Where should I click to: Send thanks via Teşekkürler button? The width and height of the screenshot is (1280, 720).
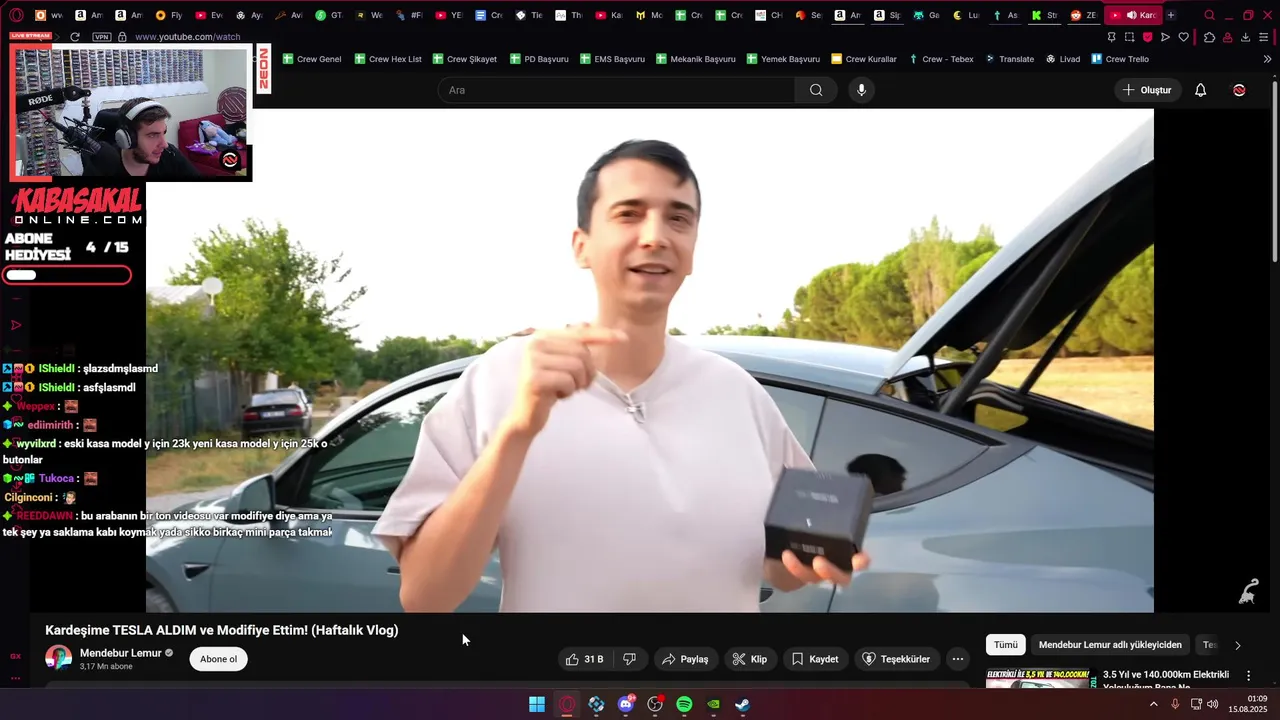coord(896,659)
